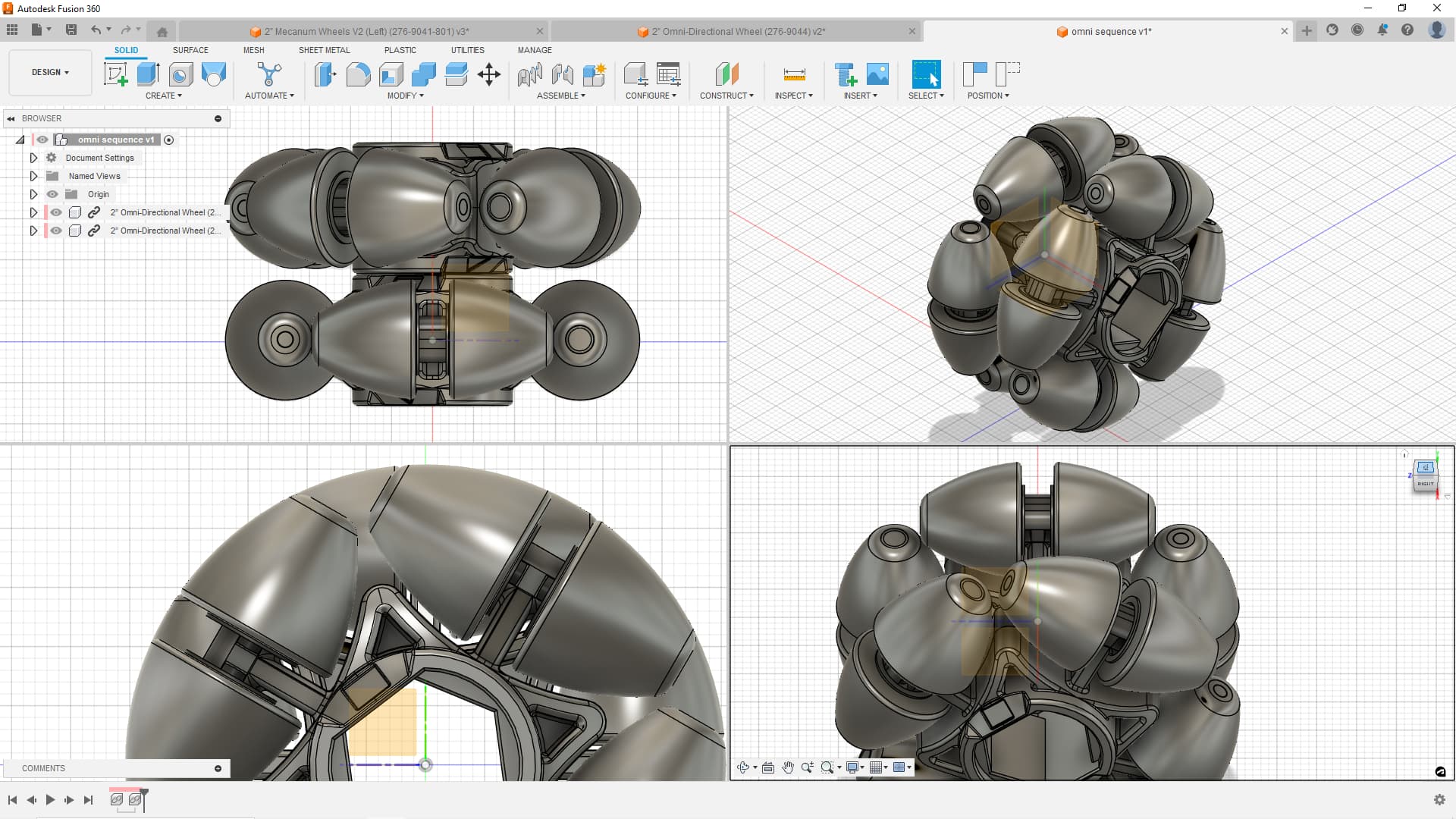Expand the Origin node
Image resolution: width=1456 pixels, height=819 pixels.
coord(33,194)
